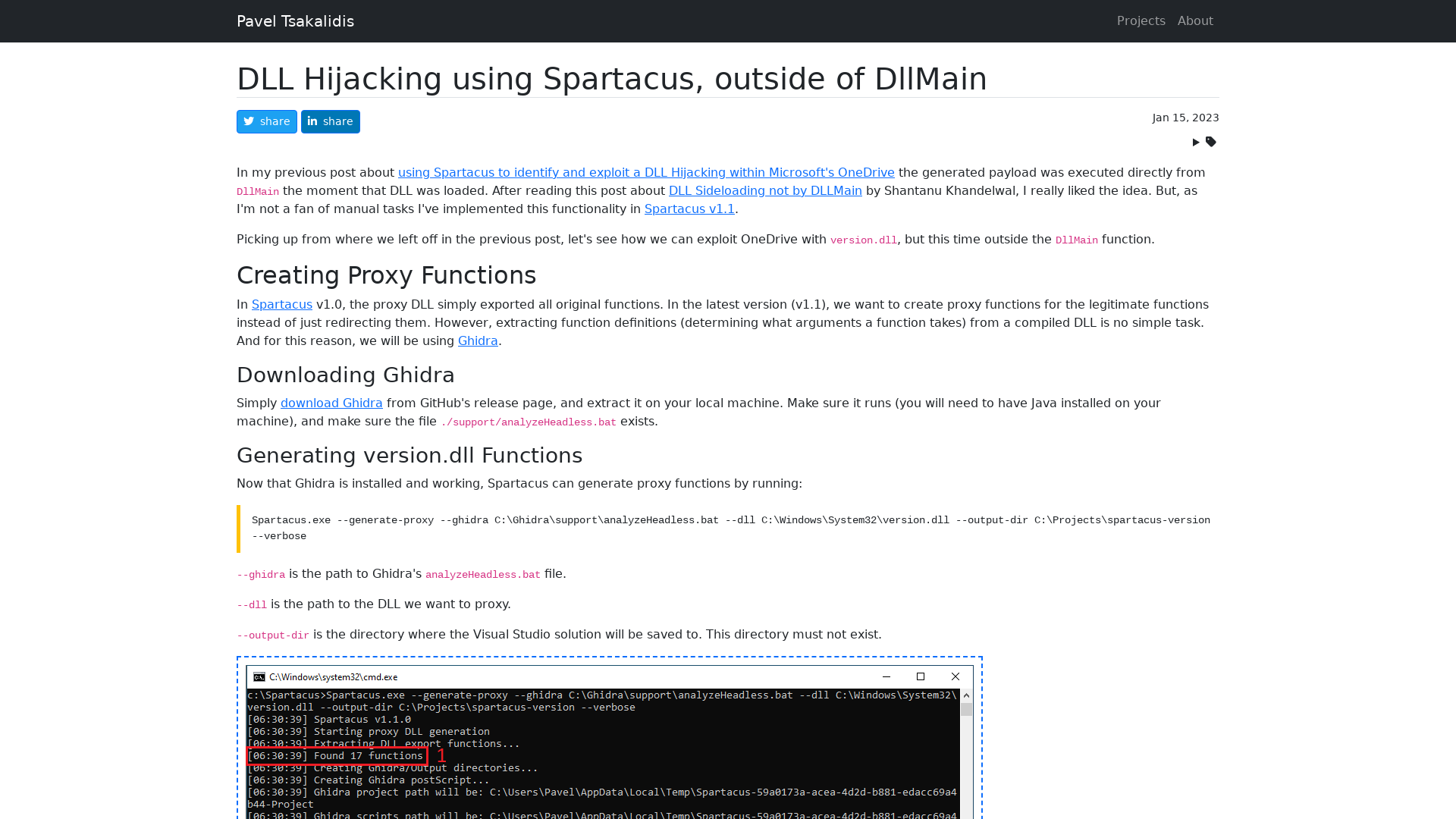The width and height of the screenshot is (1456, 819).
Task: Click the Pavel Tsakalidis site logo/title
Action: pyautogui.click(x=295, y=21)
